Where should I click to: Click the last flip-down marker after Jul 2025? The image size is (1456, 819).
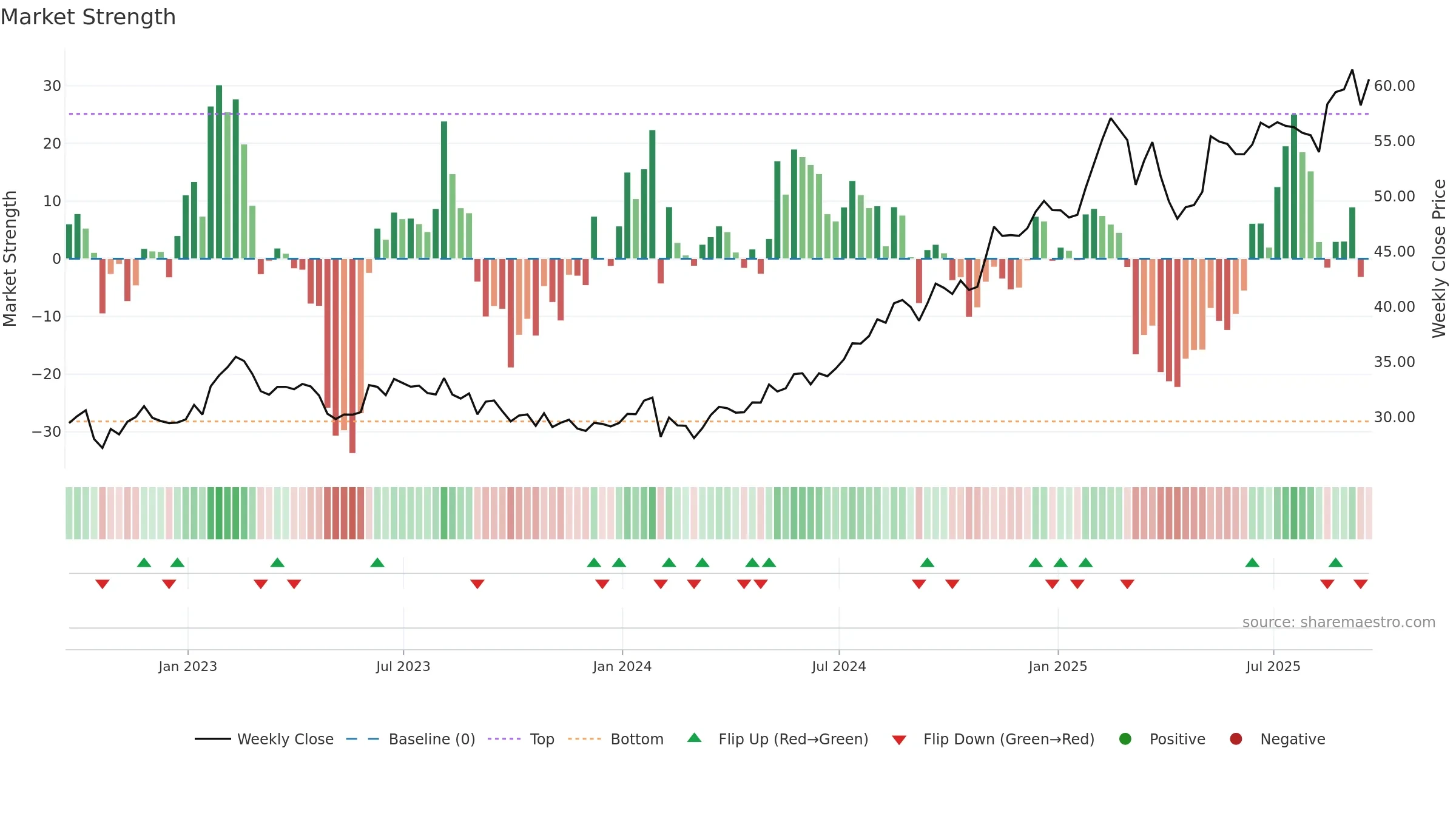(x=1360, y=584)
